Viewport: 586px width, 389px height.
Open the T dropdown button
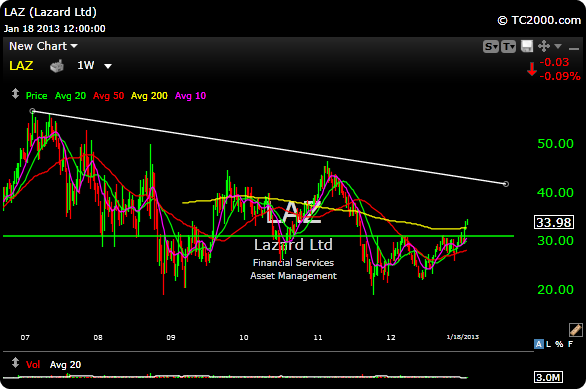508,46
